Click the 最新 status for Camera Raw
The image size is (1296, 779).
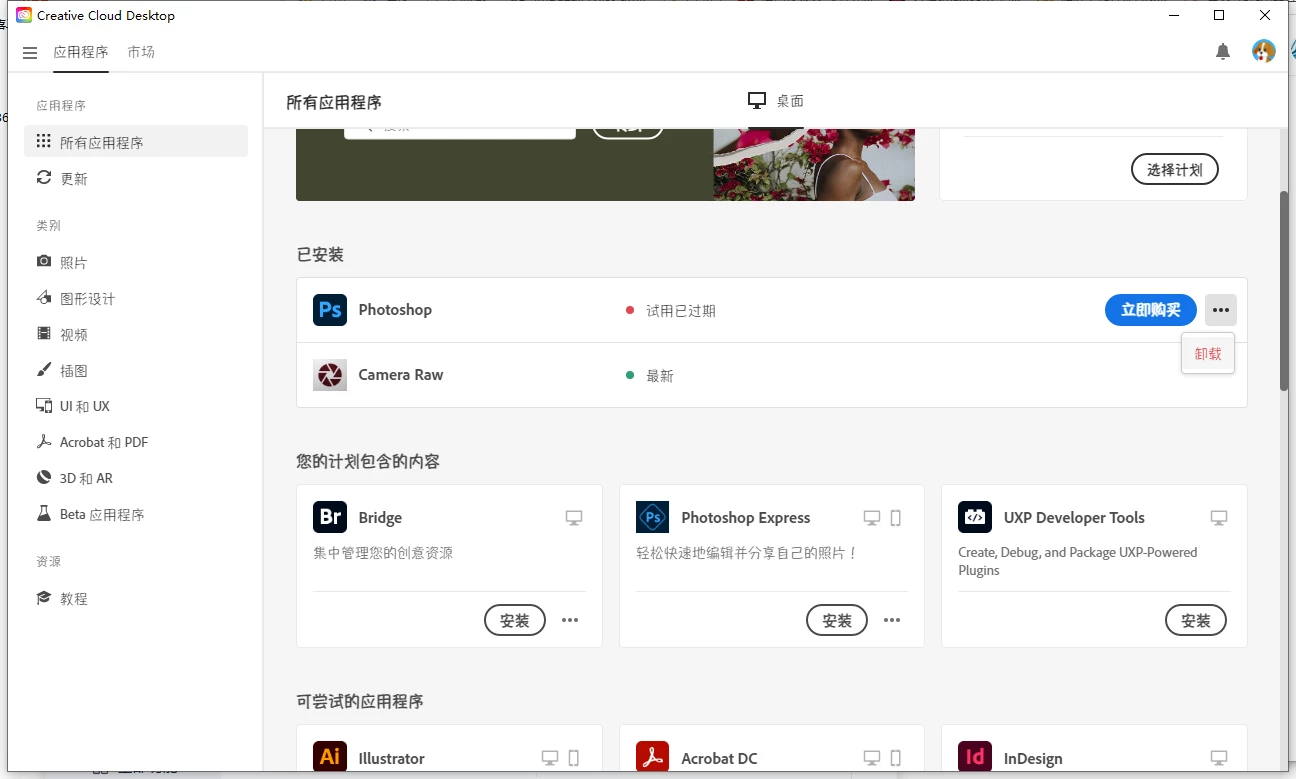coord(660,376)
